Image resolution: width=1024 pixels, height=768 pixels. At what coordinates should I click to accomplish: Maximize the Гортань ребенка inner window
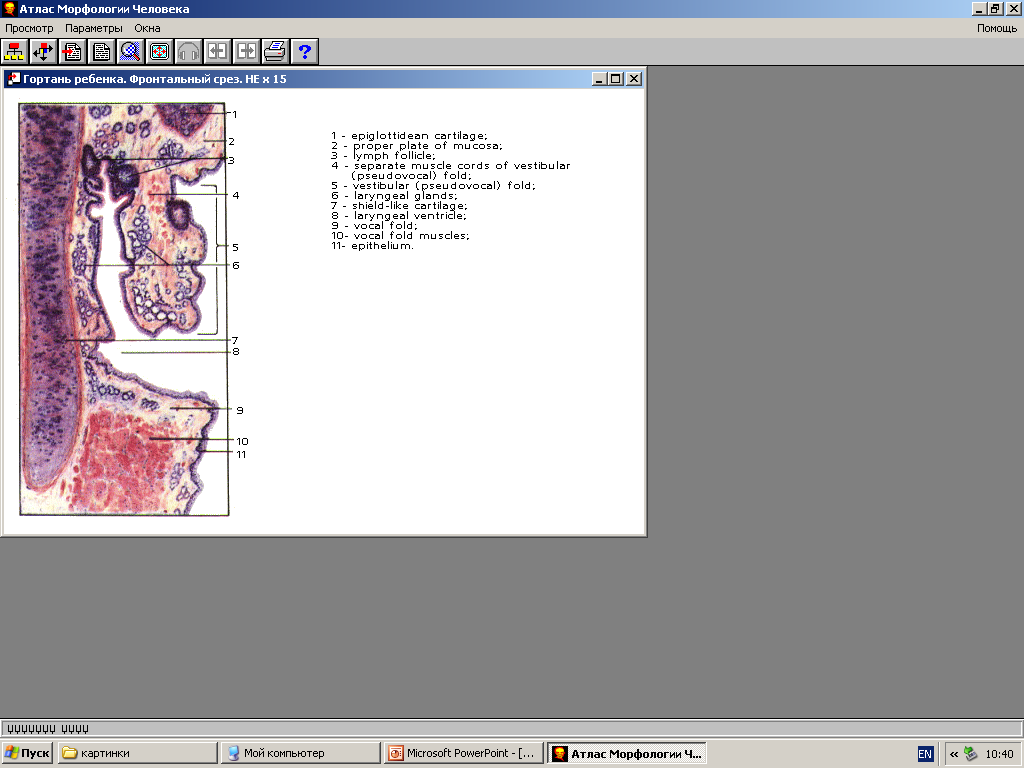[x=616, y=79]
